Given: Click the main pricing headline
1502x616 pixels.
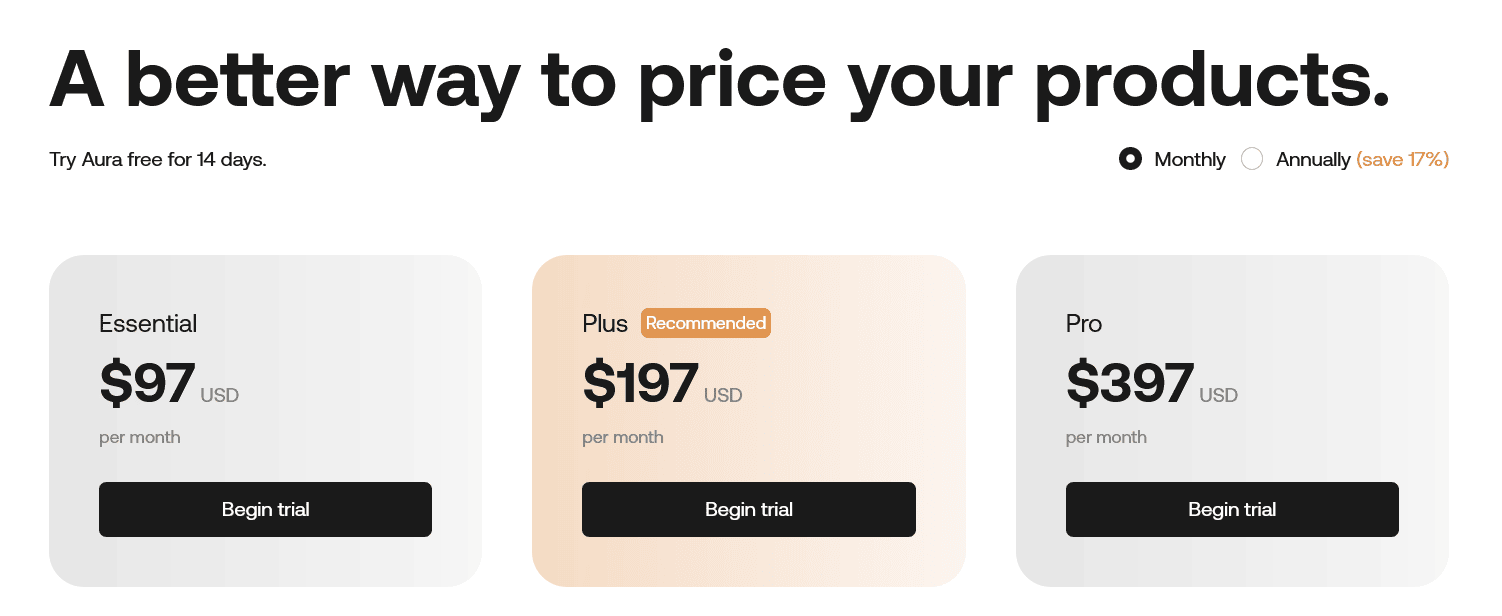Looking at the screenshot, I should tap(719, 80).
